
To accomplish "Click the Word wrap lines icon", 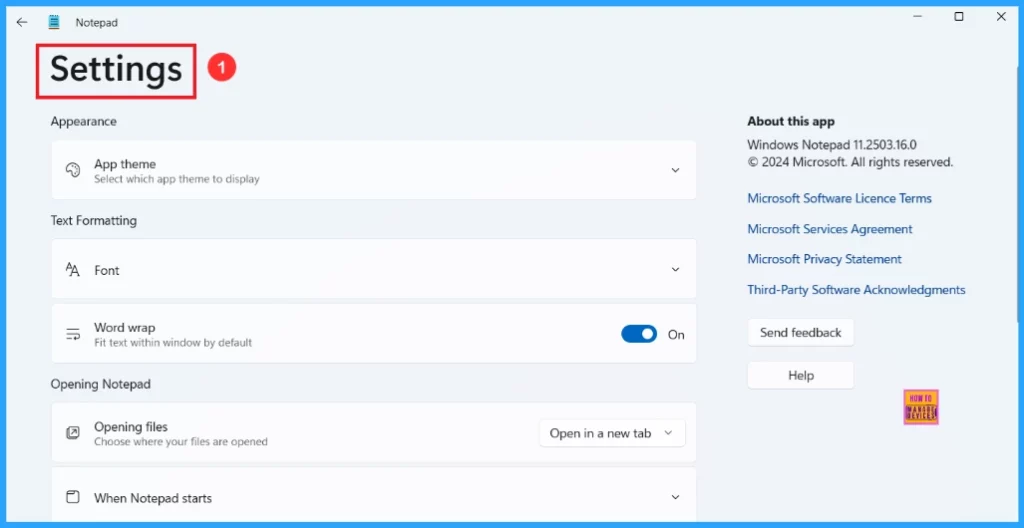I will pos(72,334).
